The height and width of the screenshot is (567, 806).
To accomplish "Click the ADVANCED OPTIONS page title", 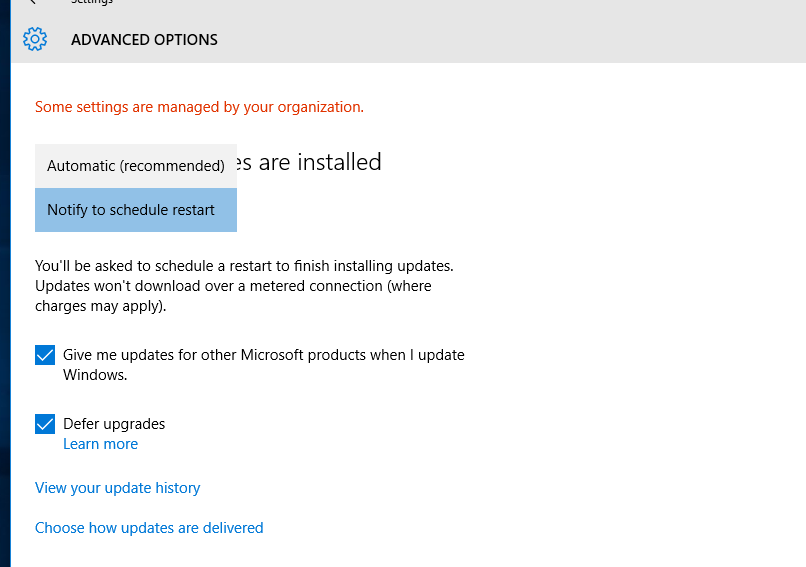I will point(144,40).
